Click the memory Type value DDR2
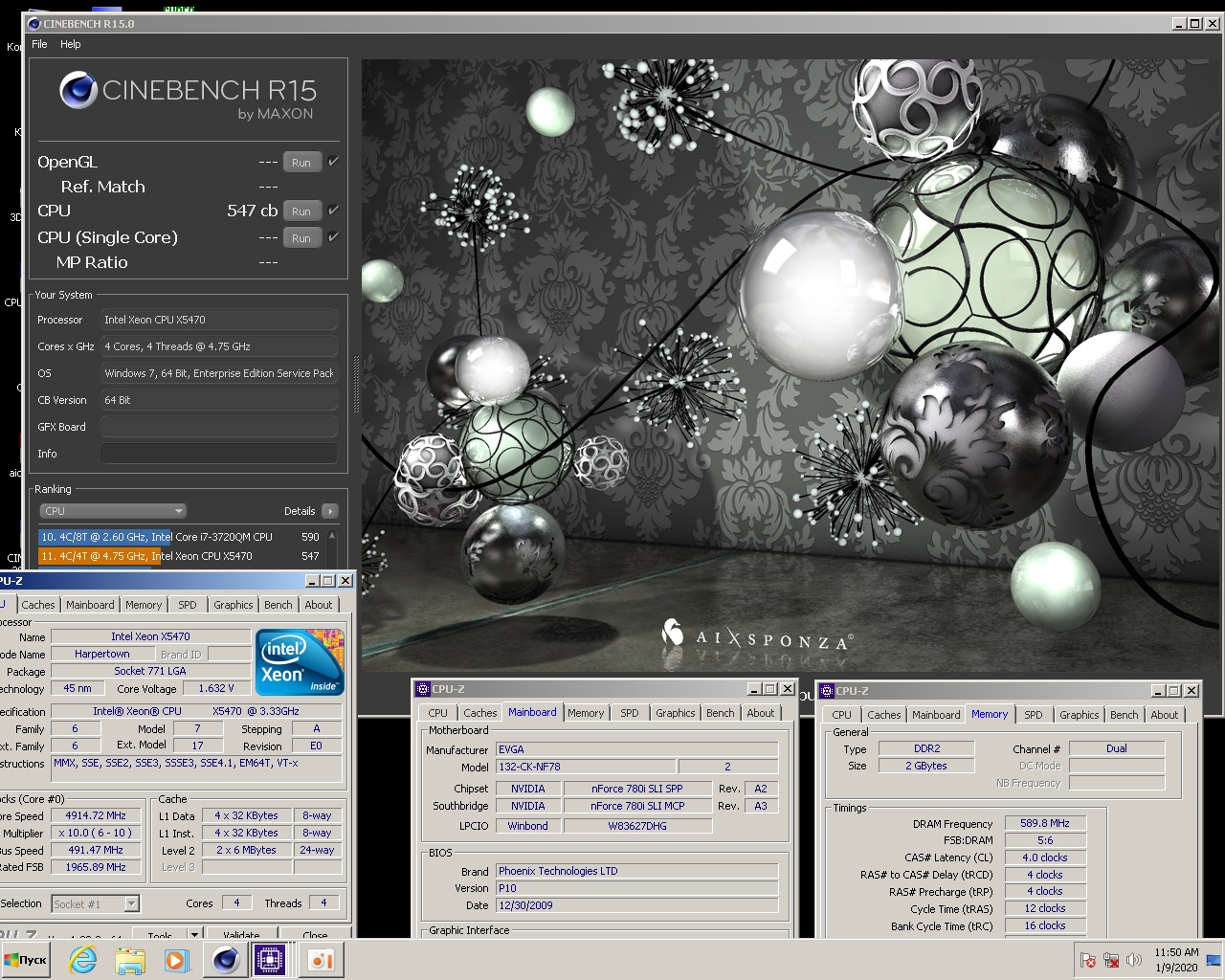 click(926, 748)
